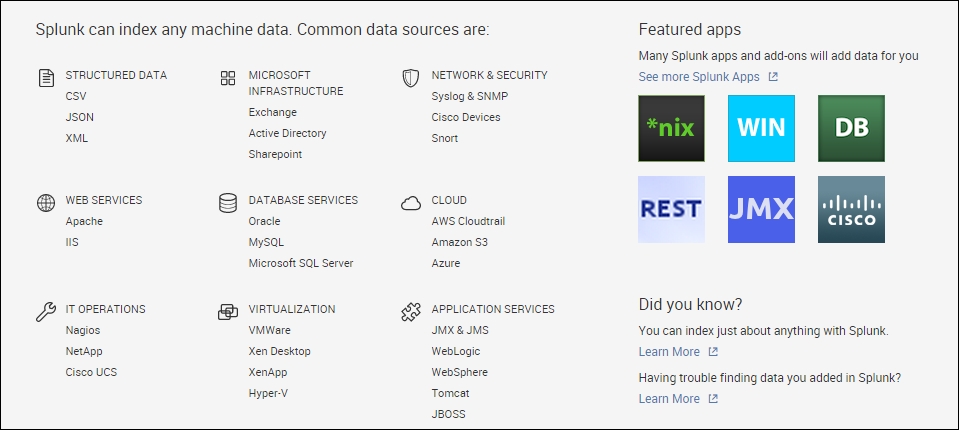The width and height of the screenshot is (959, 430).
Task: Select APPLICATION SERVICES heading
Action: coord(493,309)
